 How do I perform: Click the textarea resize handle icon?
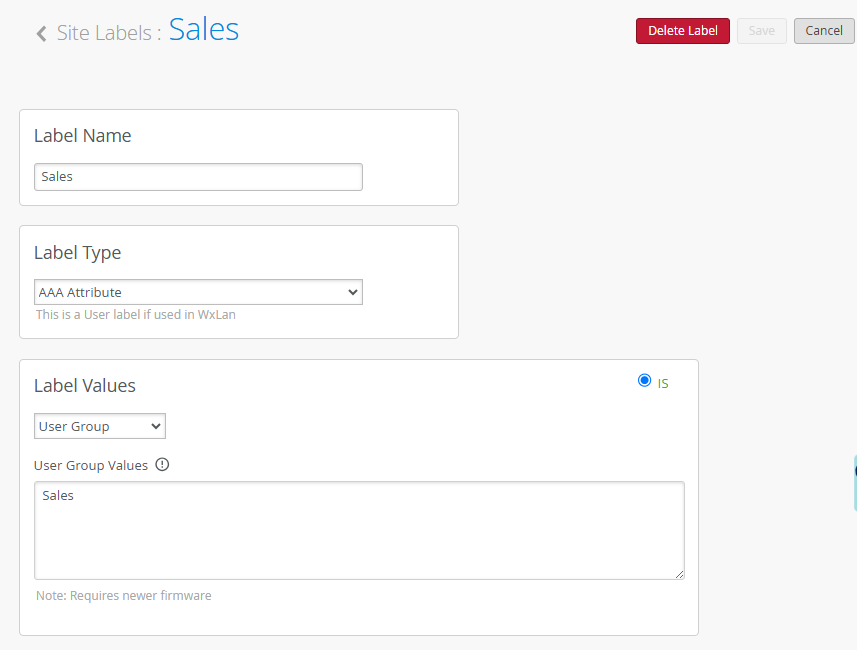(679, 574)
